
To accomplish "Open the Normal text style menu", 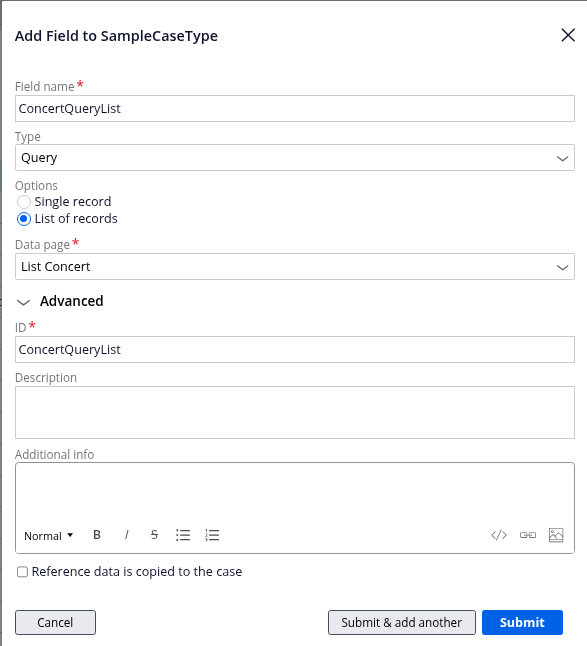I will pyautogui.click(x=49, y=536).
